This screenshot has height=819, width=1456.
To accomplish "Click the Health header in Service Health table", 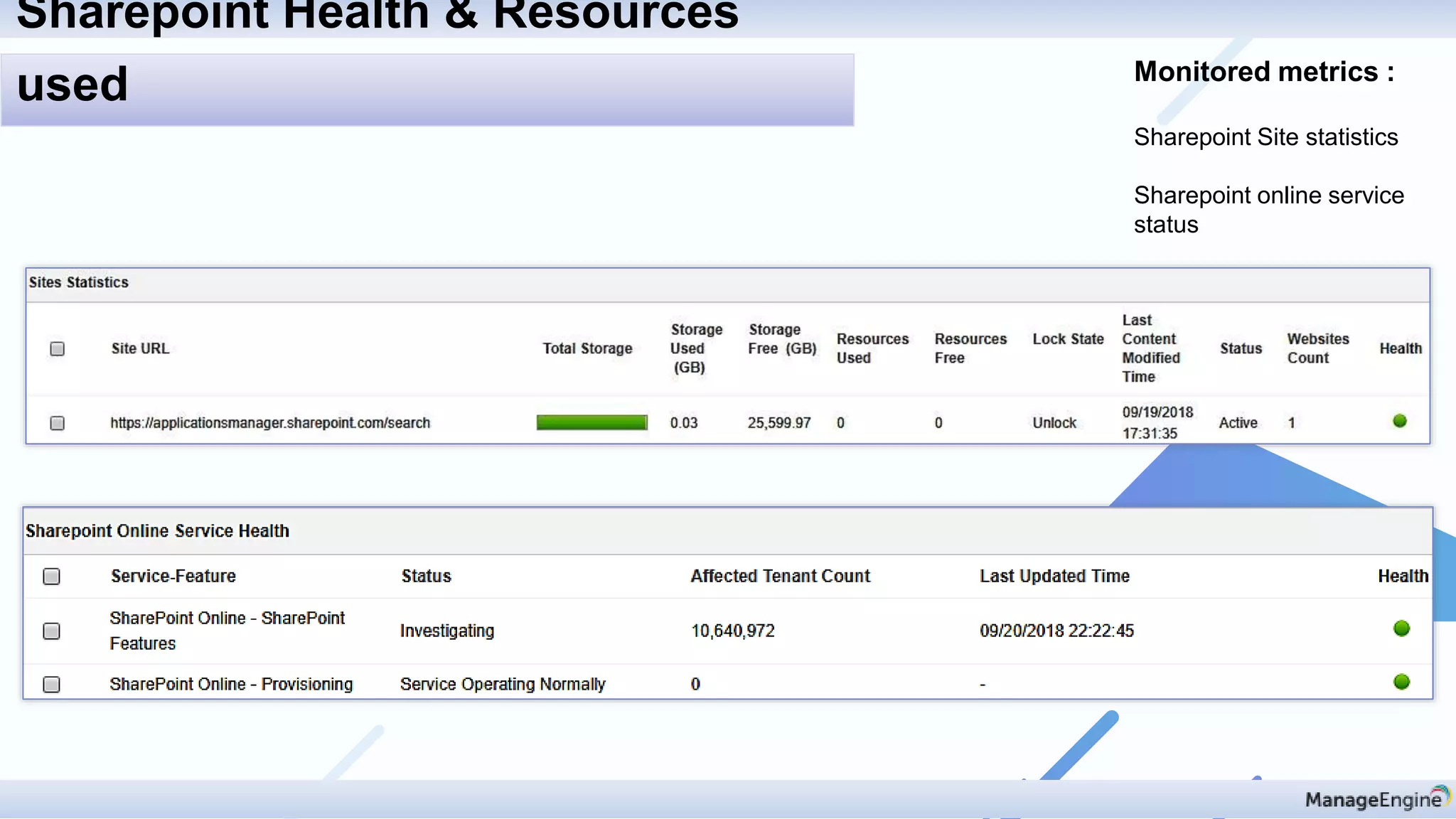I will pyautogui.click(x=1403, y=576).
